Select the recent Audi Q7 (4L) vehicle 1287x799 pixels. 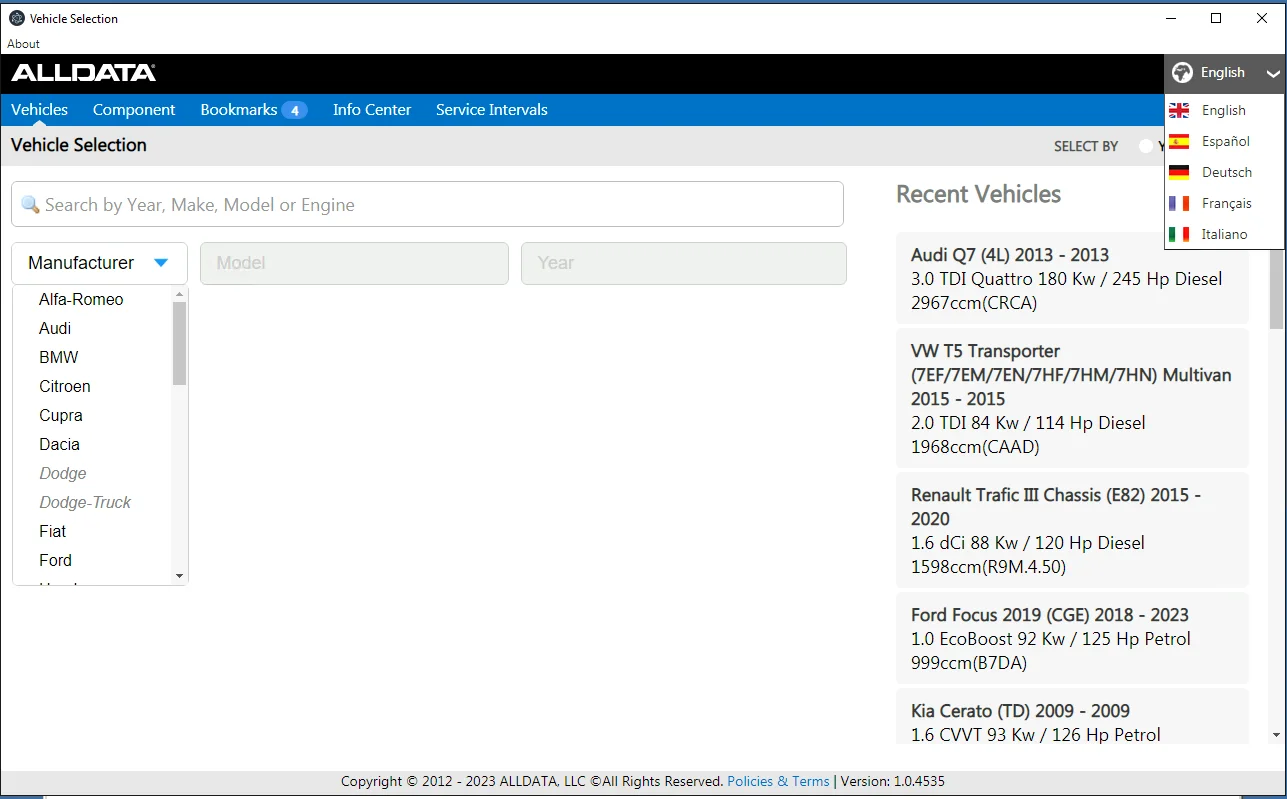(x=1072, y=279)
